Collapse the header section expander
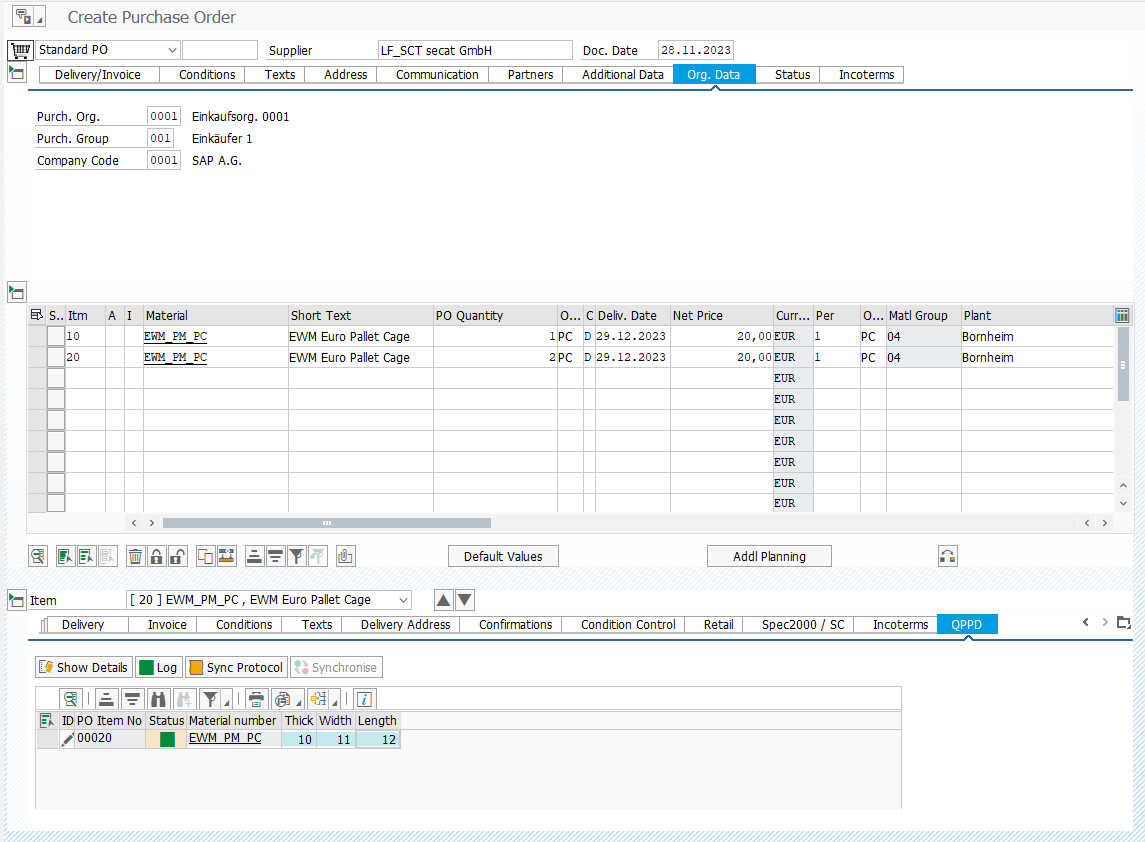 pos(16,73)
